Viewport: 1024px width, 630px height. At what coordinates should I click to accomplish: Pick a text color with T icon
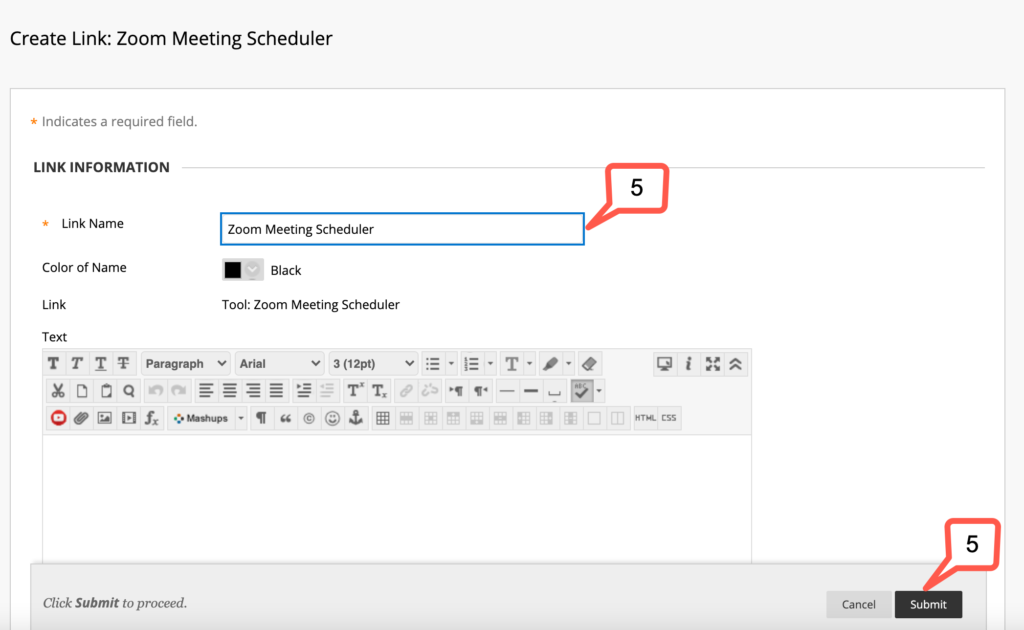[512, 364]
